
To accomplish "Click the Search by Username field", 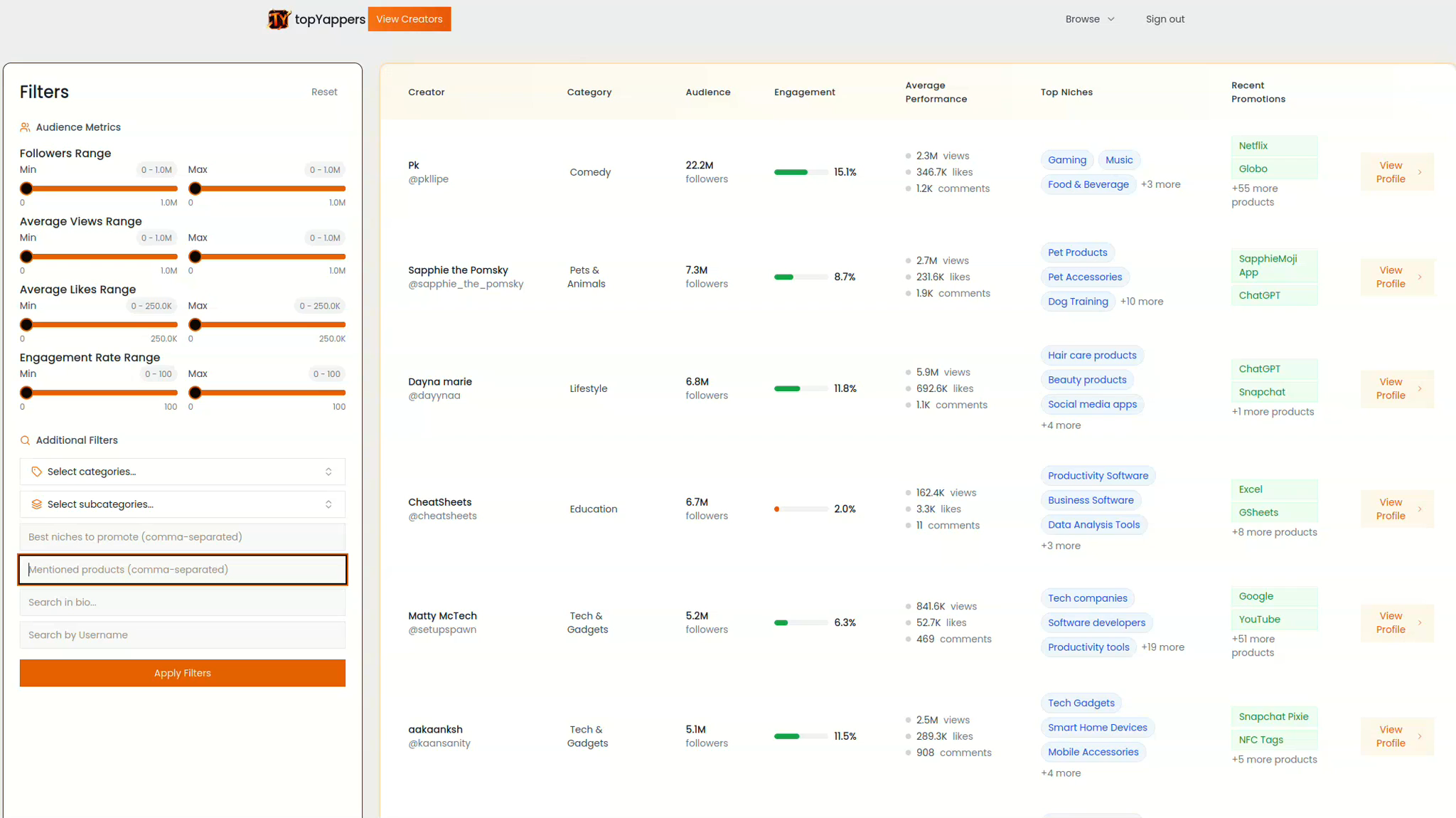I will 183,635.
